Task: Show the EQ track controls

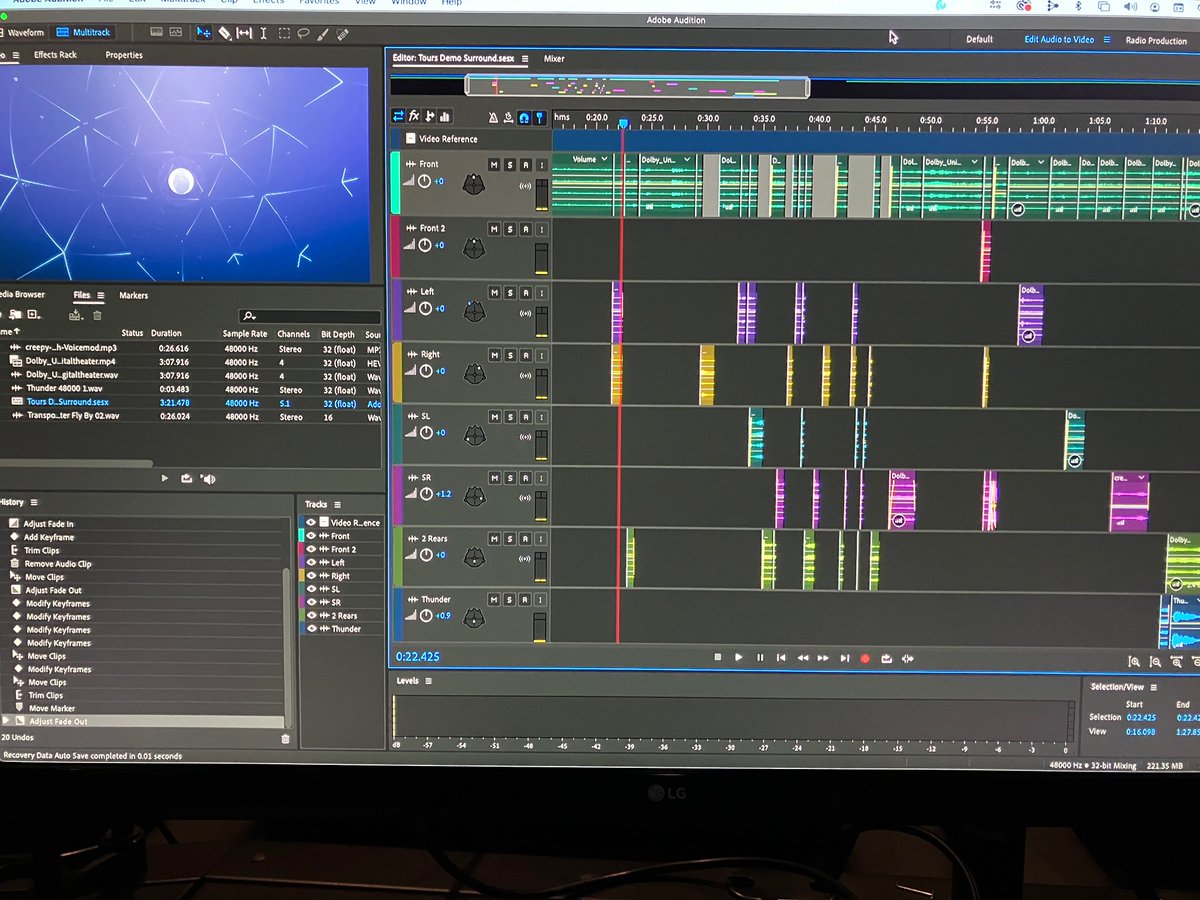Action: click(444, 117)
